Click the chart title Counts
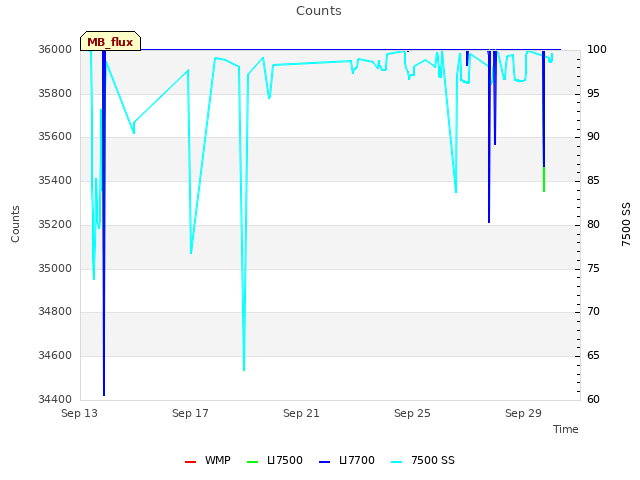 [319, 11]
